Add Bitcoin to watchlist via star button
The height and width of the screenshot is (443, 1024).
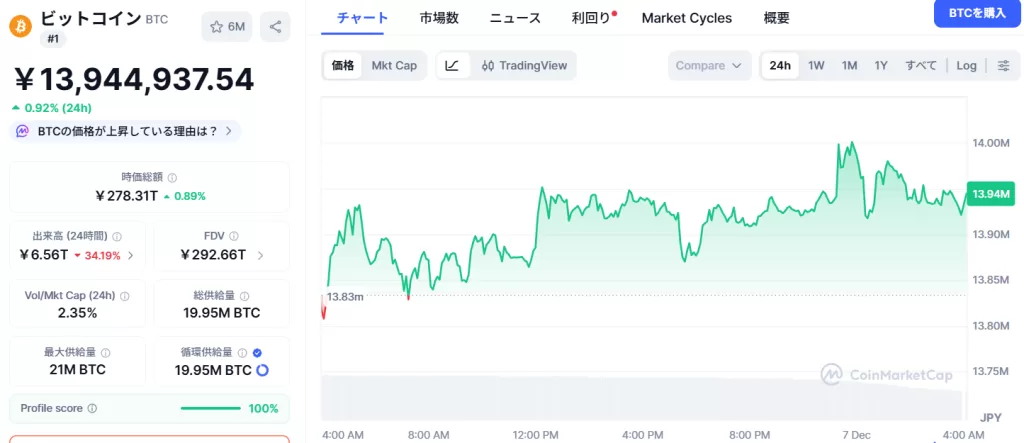click(227, 26)
